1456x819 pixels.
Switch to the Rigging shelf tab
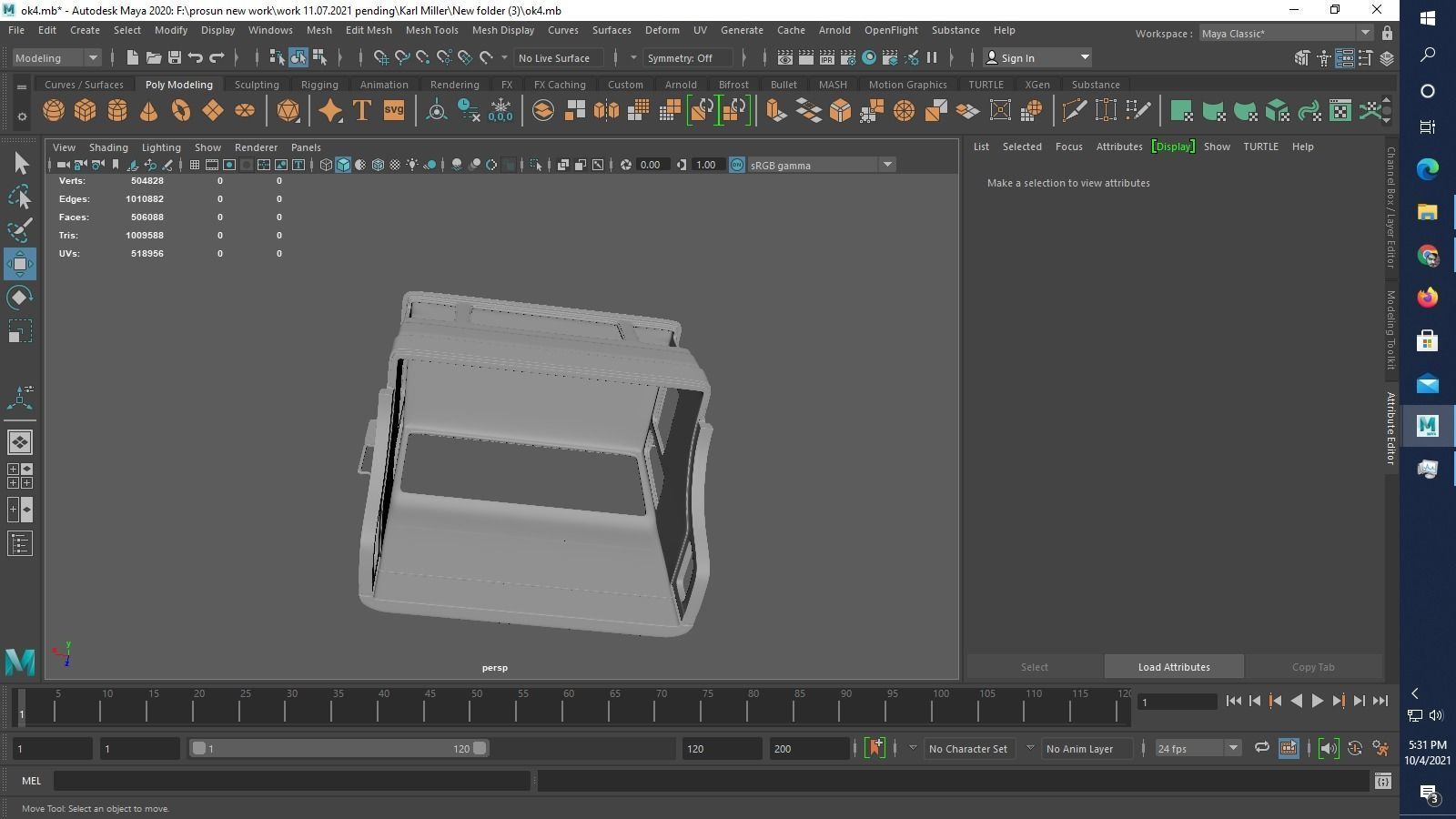(319, 85)
